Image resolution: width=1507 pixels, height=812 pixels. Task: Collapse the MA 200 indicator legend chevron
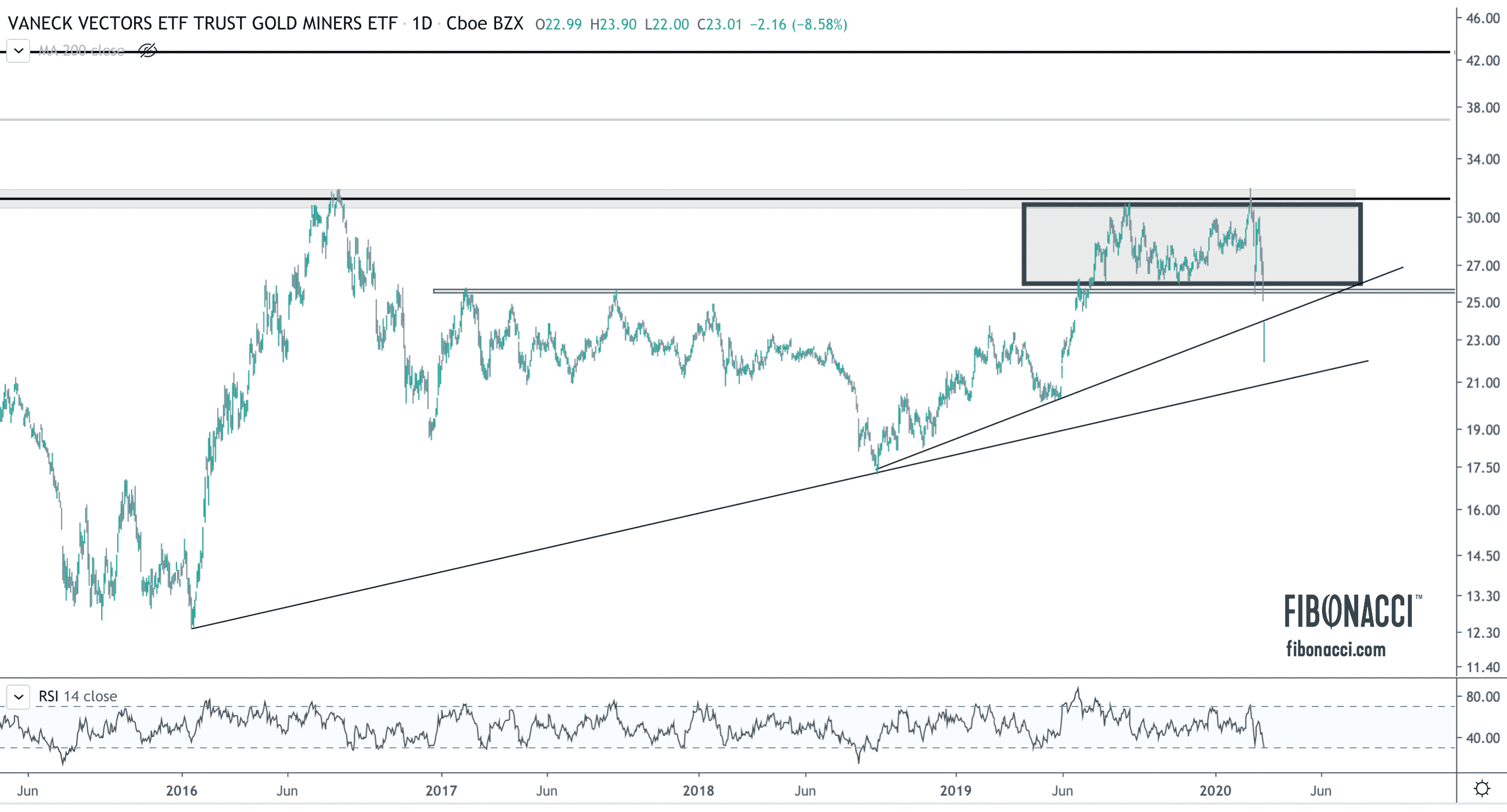18,51
